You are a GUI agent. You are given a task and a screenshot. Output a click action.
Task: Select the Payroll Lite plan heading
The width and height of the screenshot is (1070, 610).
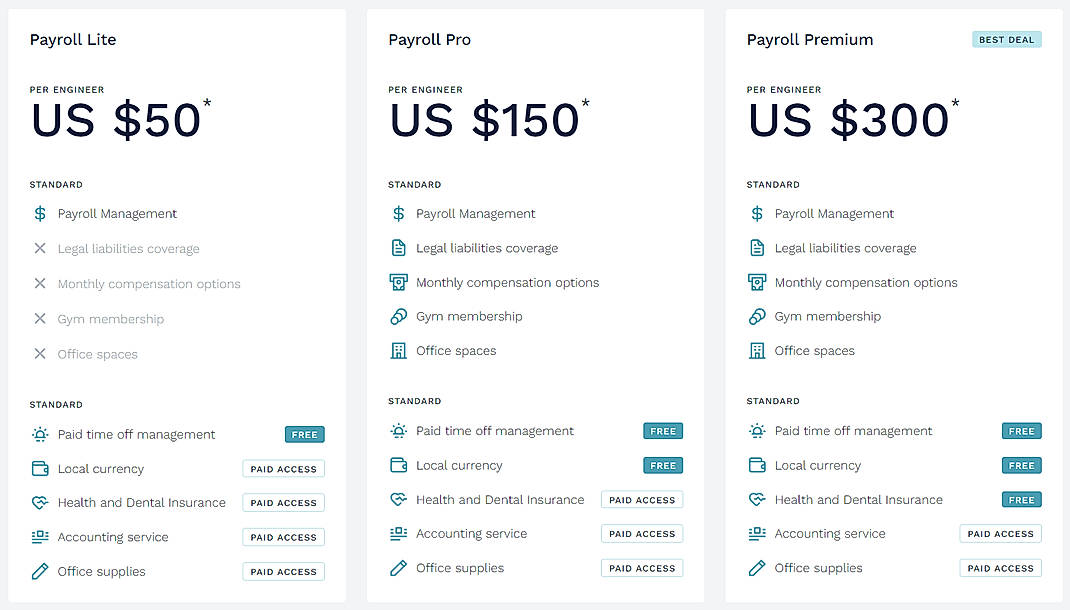73,39
